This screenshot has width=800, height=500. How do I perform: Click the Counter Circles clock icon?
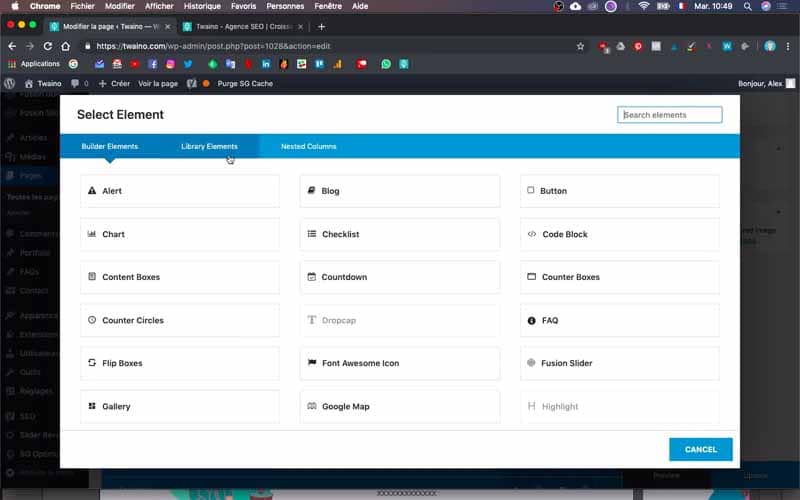click(92, 320)
